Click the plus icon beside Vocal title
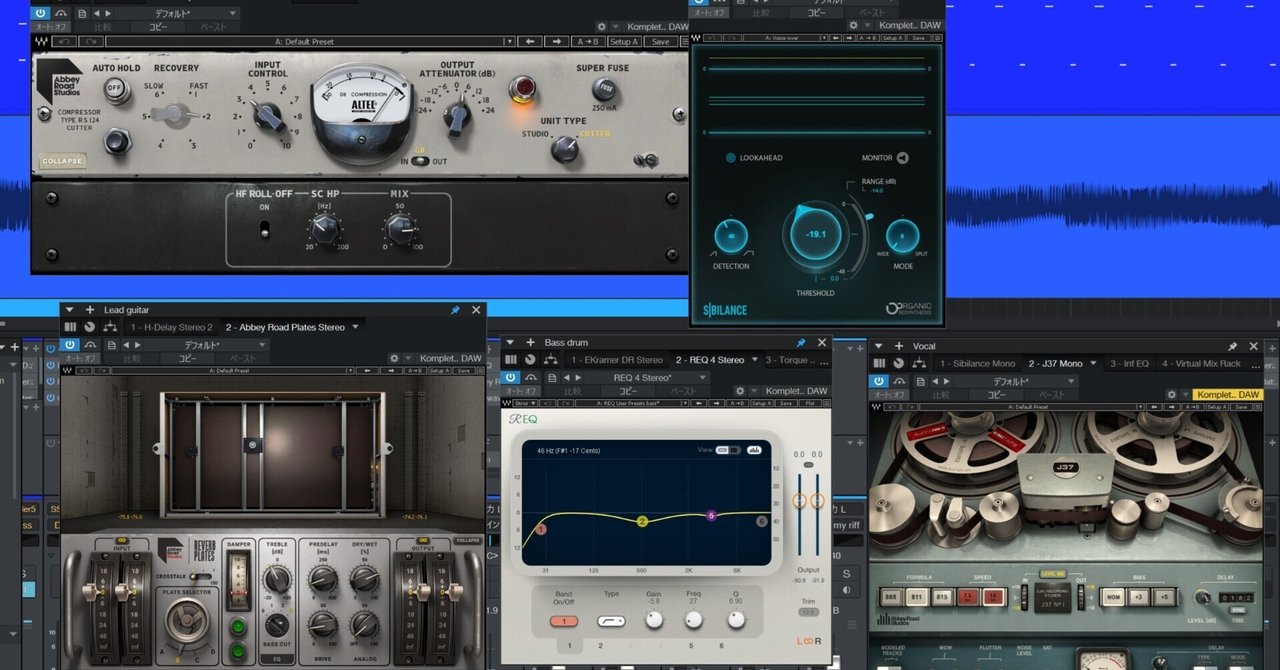Screen dimensions: 1280x670 [x=900, y=346]
